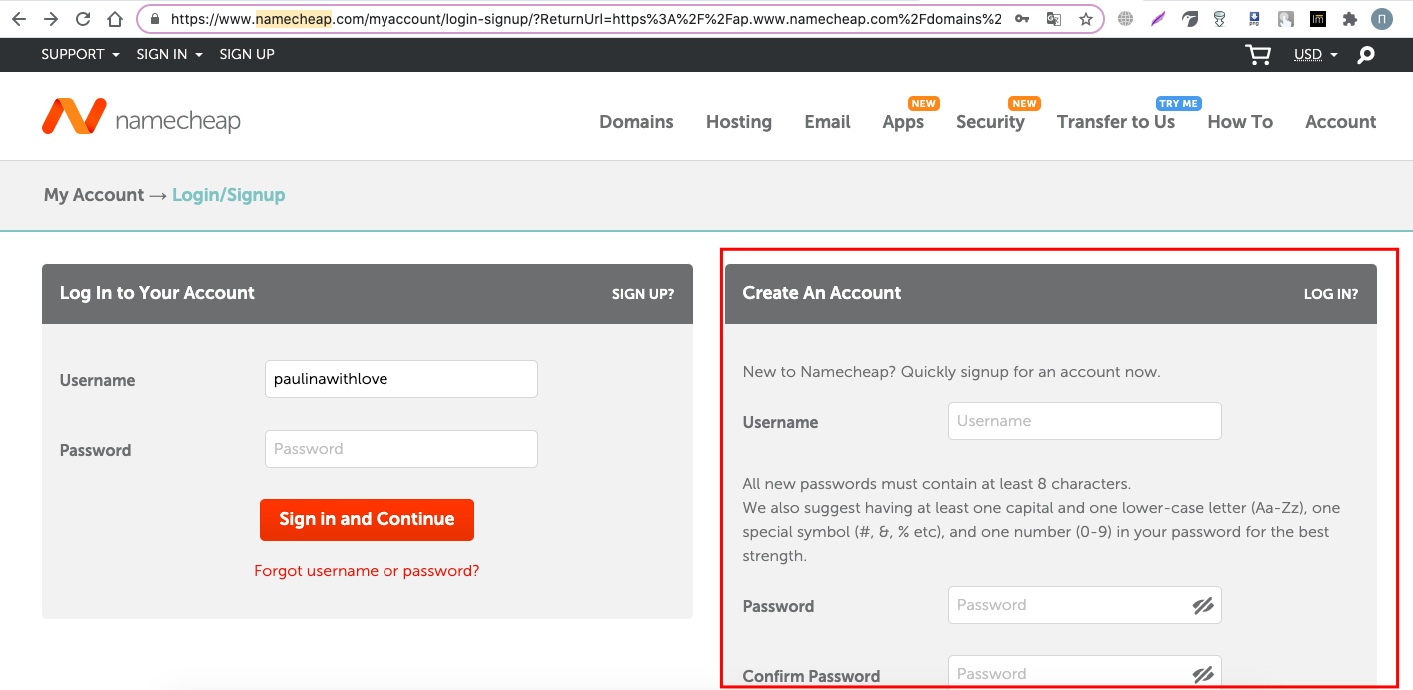Show password in signup Password field

coord(1203,605)
